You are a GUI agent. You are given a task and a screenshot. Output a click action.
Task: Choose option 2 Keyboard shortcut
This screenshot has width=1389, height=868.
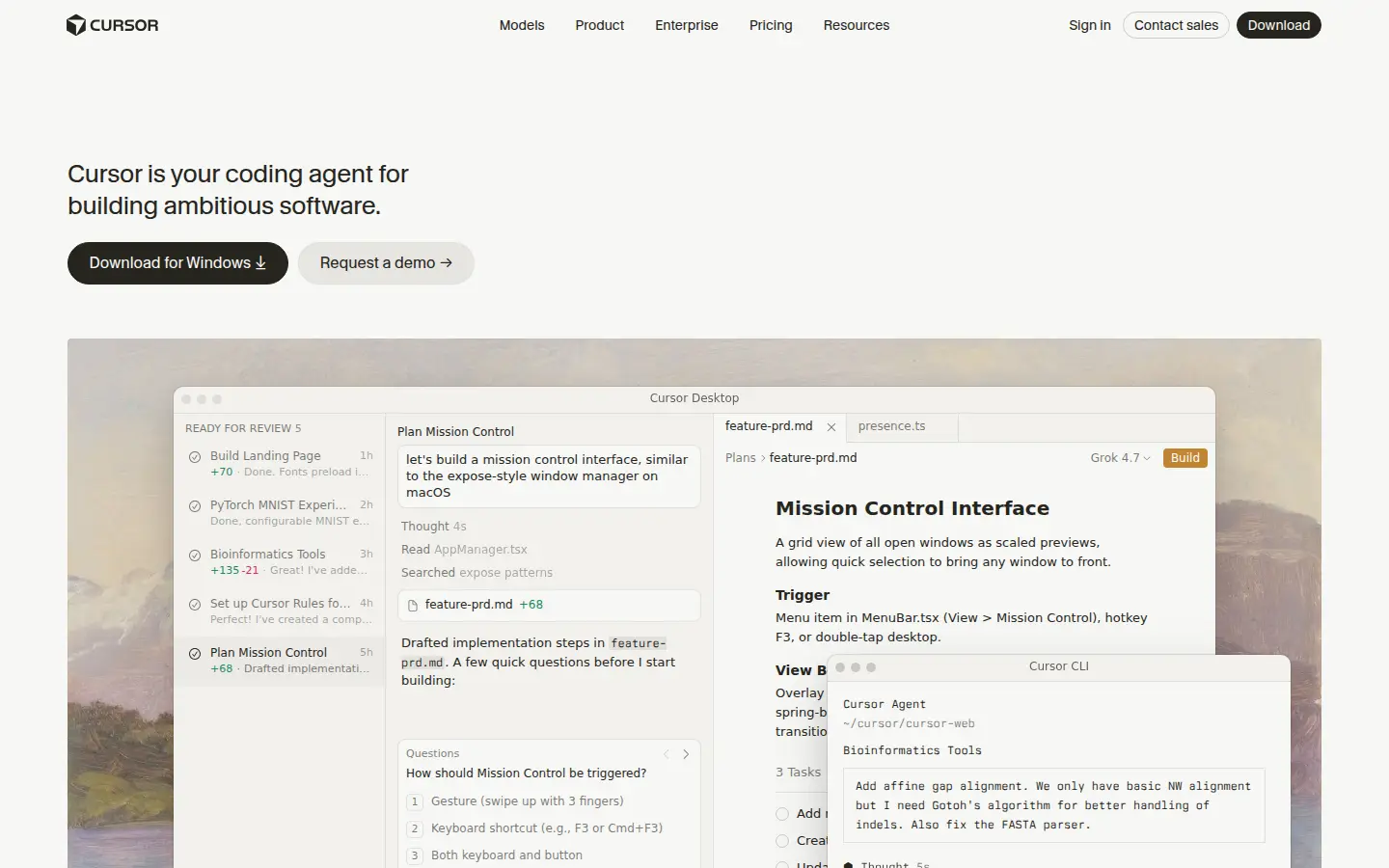(549, 828)
